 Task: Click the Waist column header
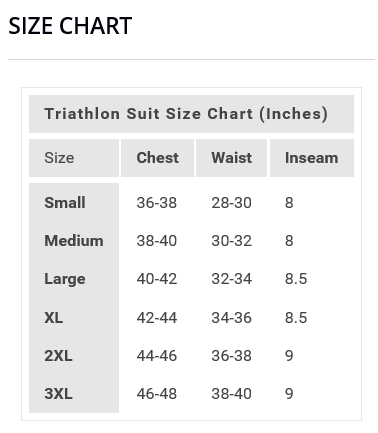pyautogui.click(x=232, y=158)
